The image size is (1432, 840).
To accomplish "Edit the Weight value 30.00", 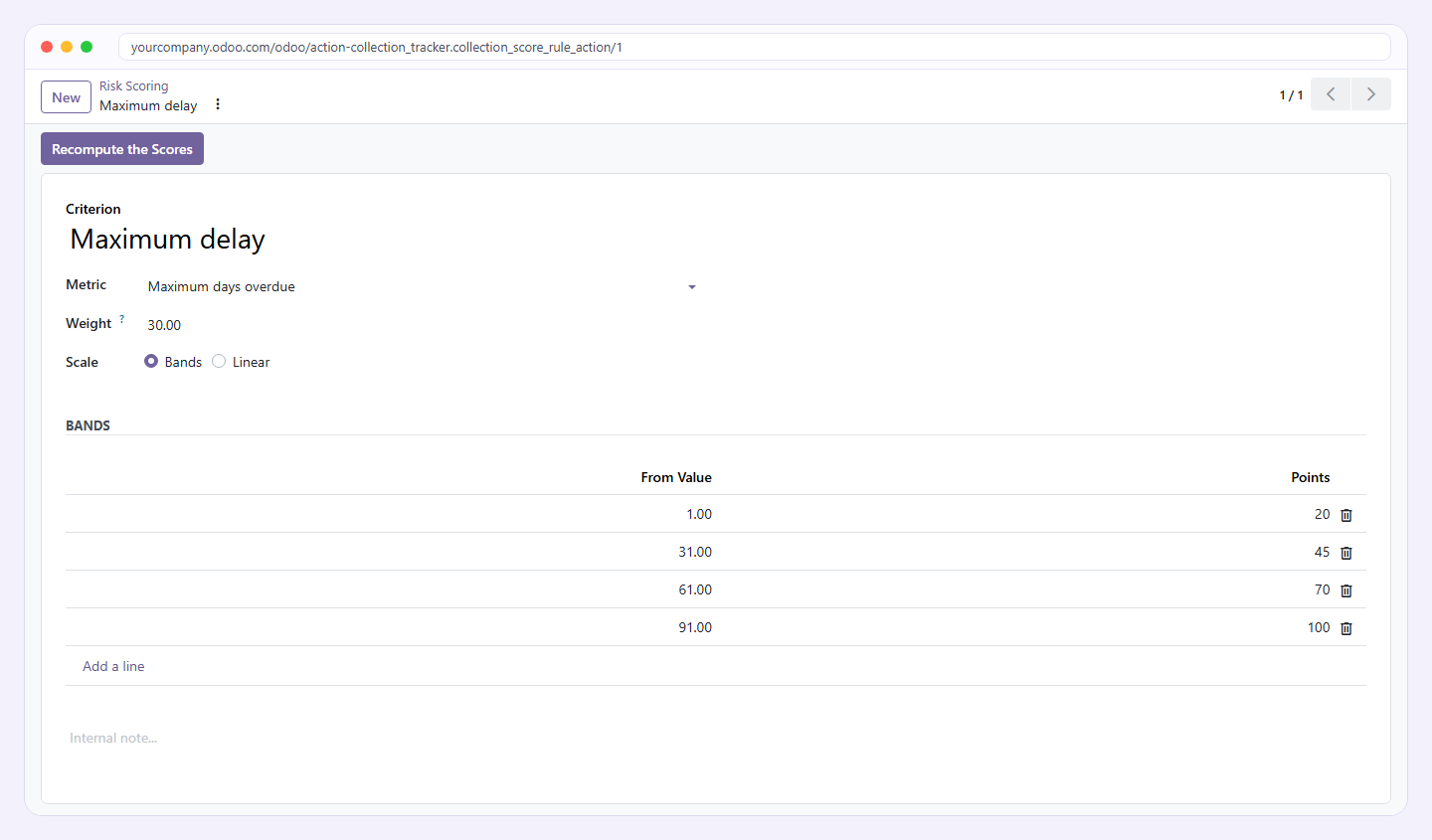I will (424, 325).
